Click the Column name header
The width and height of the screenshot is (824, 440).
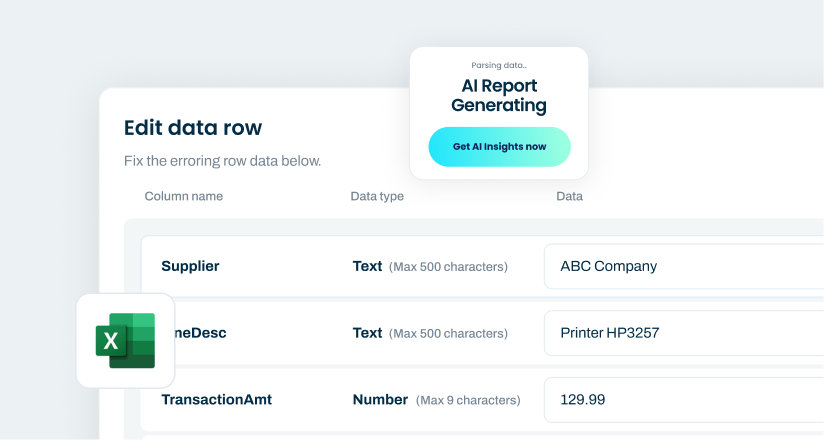[x=184, y=196]
